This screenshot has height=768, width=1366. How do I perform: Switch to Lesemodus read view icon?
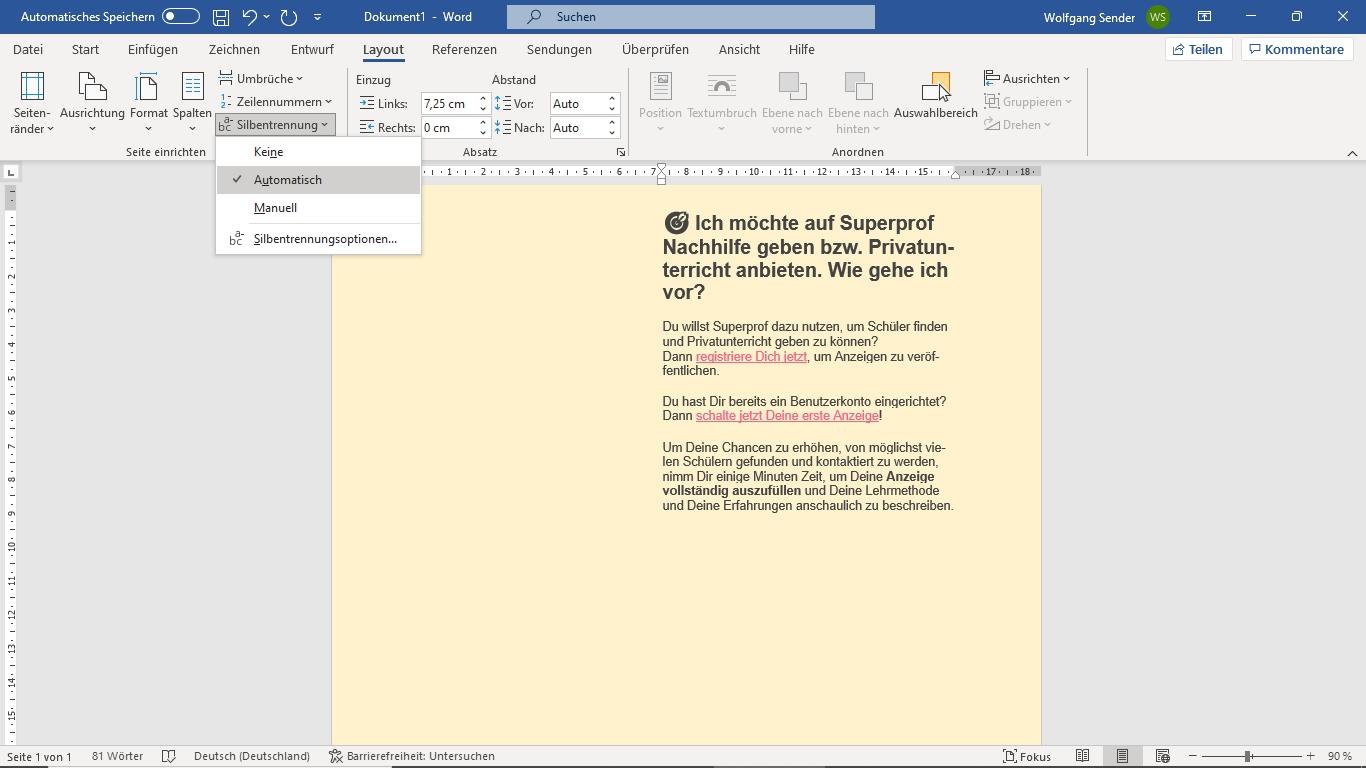pyautogui.click(x=1082, y=756)
